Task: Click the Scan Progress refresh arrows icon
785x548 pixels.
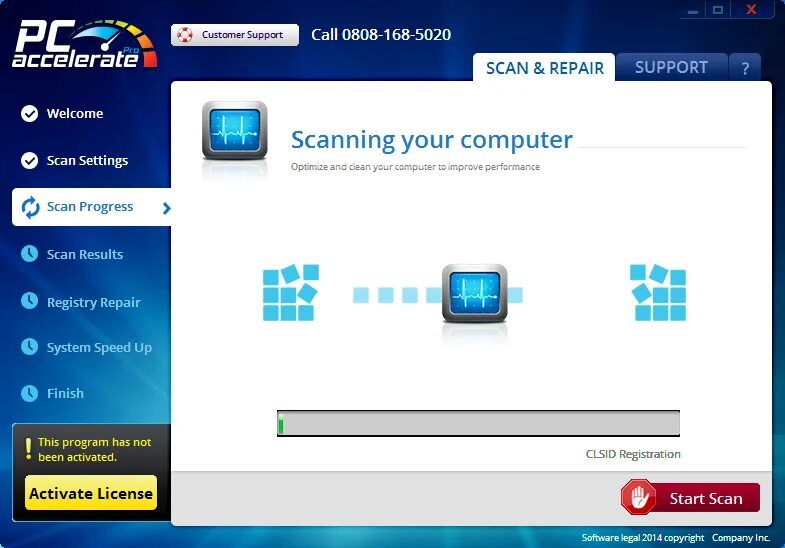Action: point(30,207)
